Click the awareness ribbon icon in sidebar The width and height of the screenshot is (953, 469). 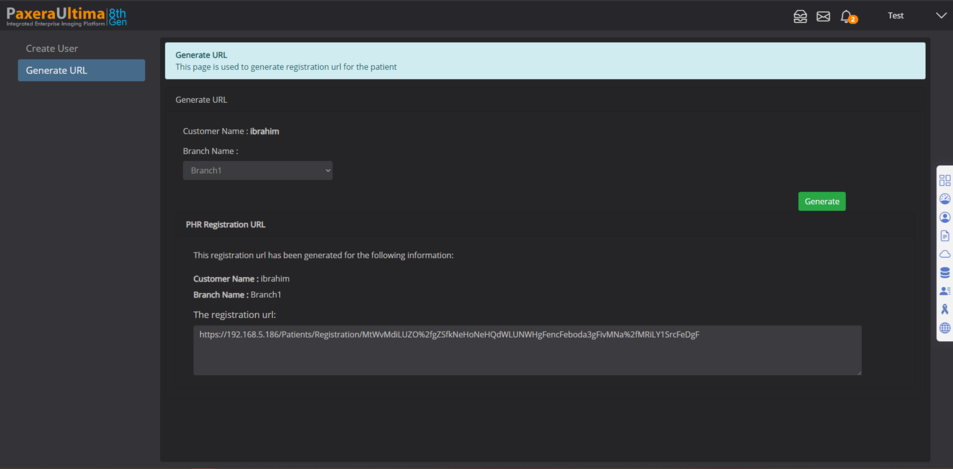tap(945, 309)
